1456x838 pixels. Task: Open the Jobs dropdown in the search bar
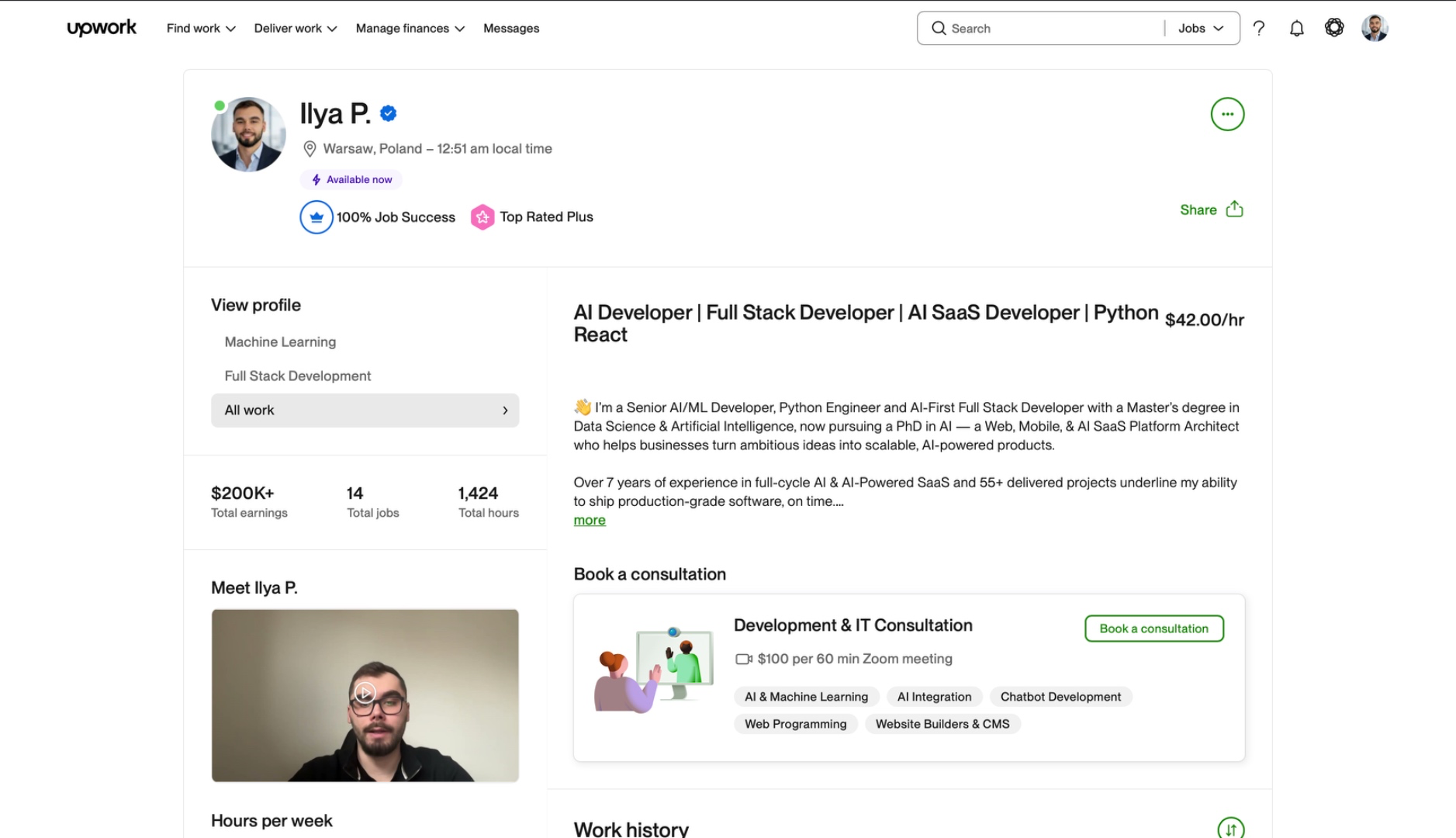[1199, 28]
